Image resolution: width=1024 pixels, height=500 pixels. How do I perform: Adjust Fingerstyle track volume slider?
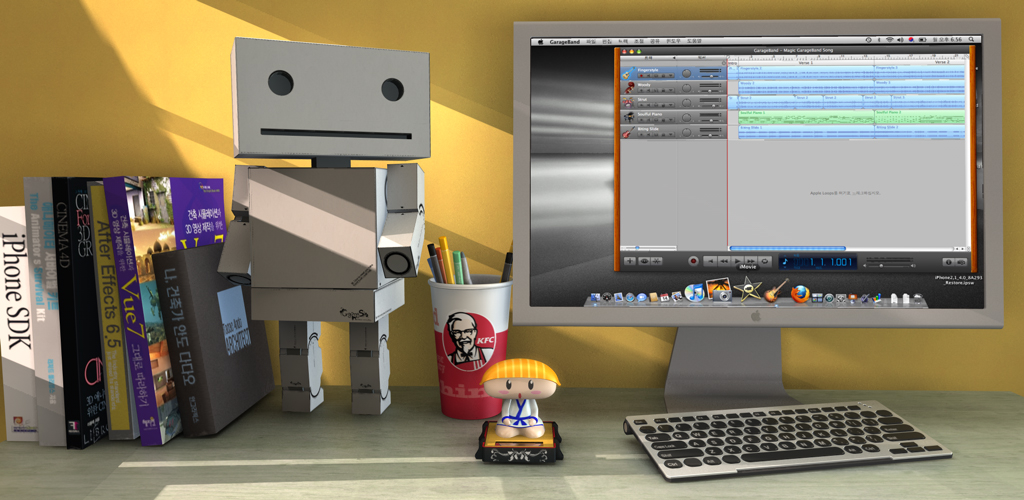[711, 76]
